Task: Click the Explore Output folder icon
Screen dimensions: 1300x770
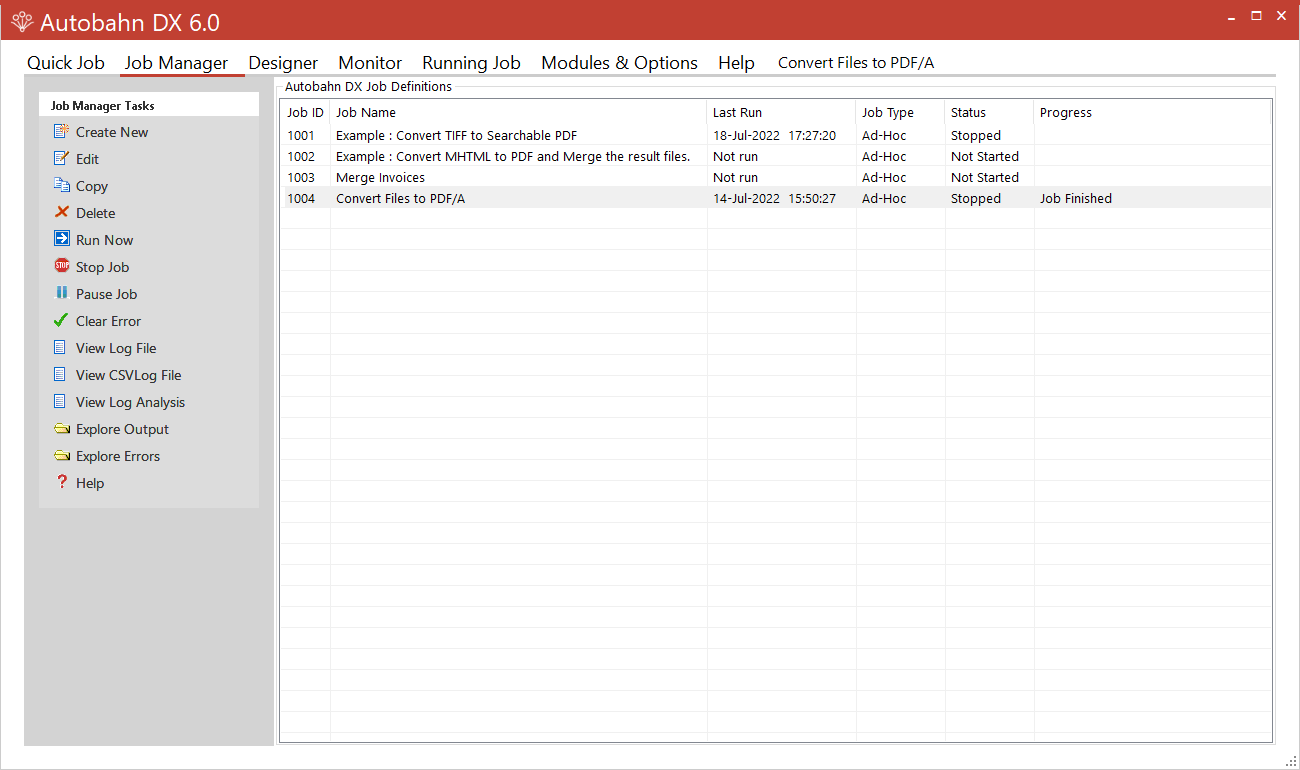Action: [x=62, y=428]
